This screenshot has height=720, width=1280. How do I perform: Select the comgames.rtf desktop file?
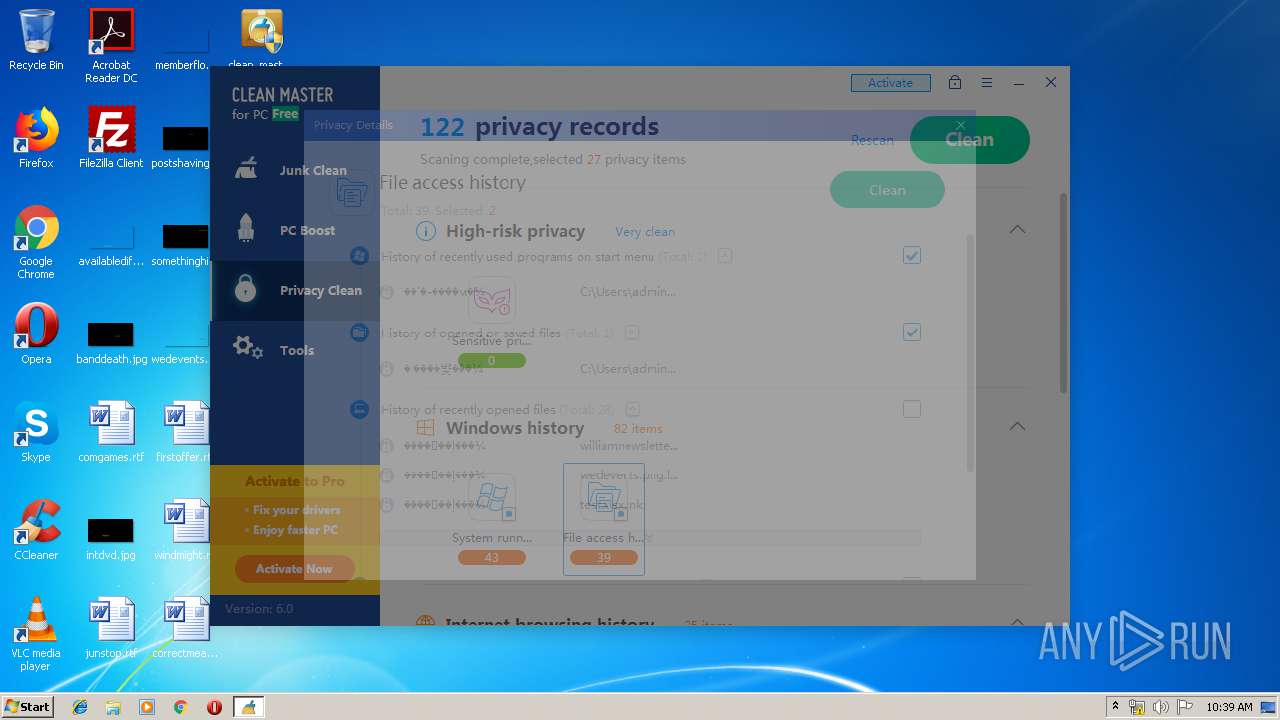tap(111, 431)
